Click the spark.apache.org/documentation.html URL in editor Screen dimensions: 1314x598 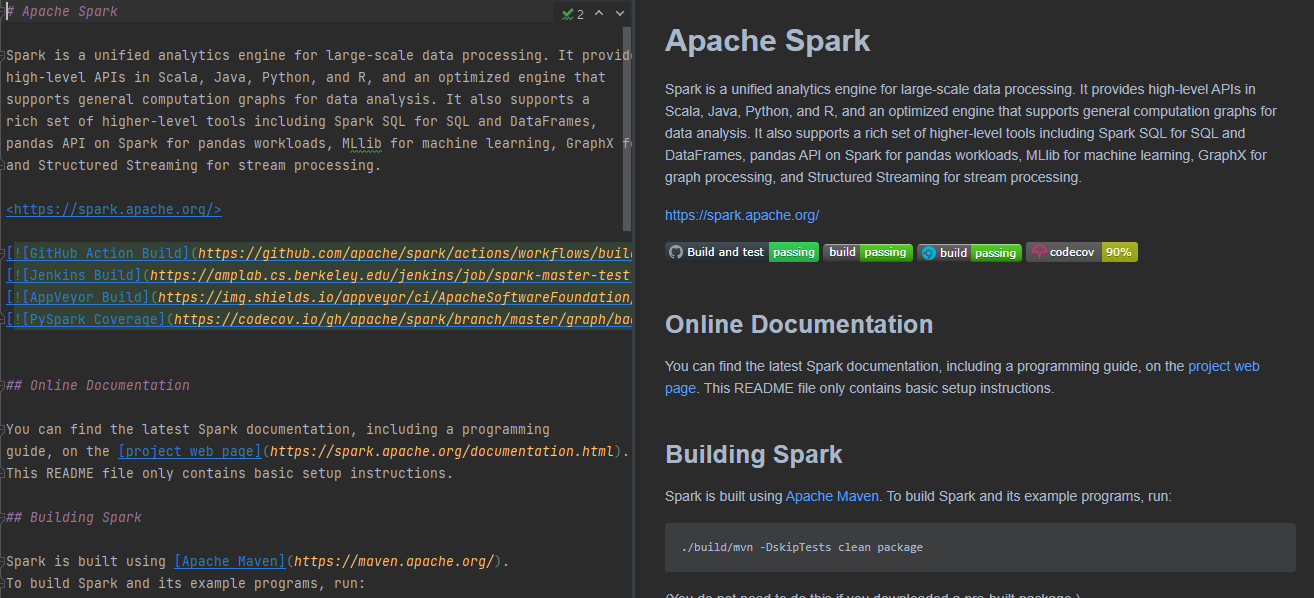[x=442, y=452]
